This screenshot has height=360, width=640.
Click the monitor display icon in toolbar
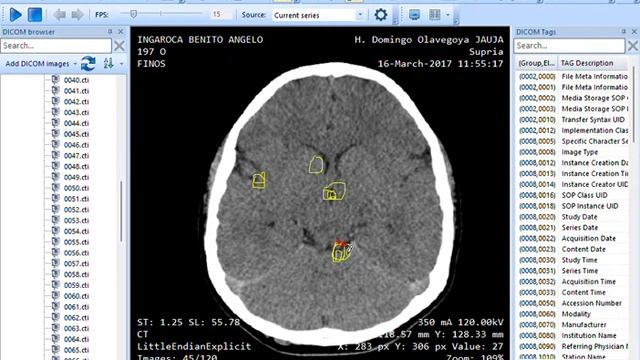[x=414, y=15]
